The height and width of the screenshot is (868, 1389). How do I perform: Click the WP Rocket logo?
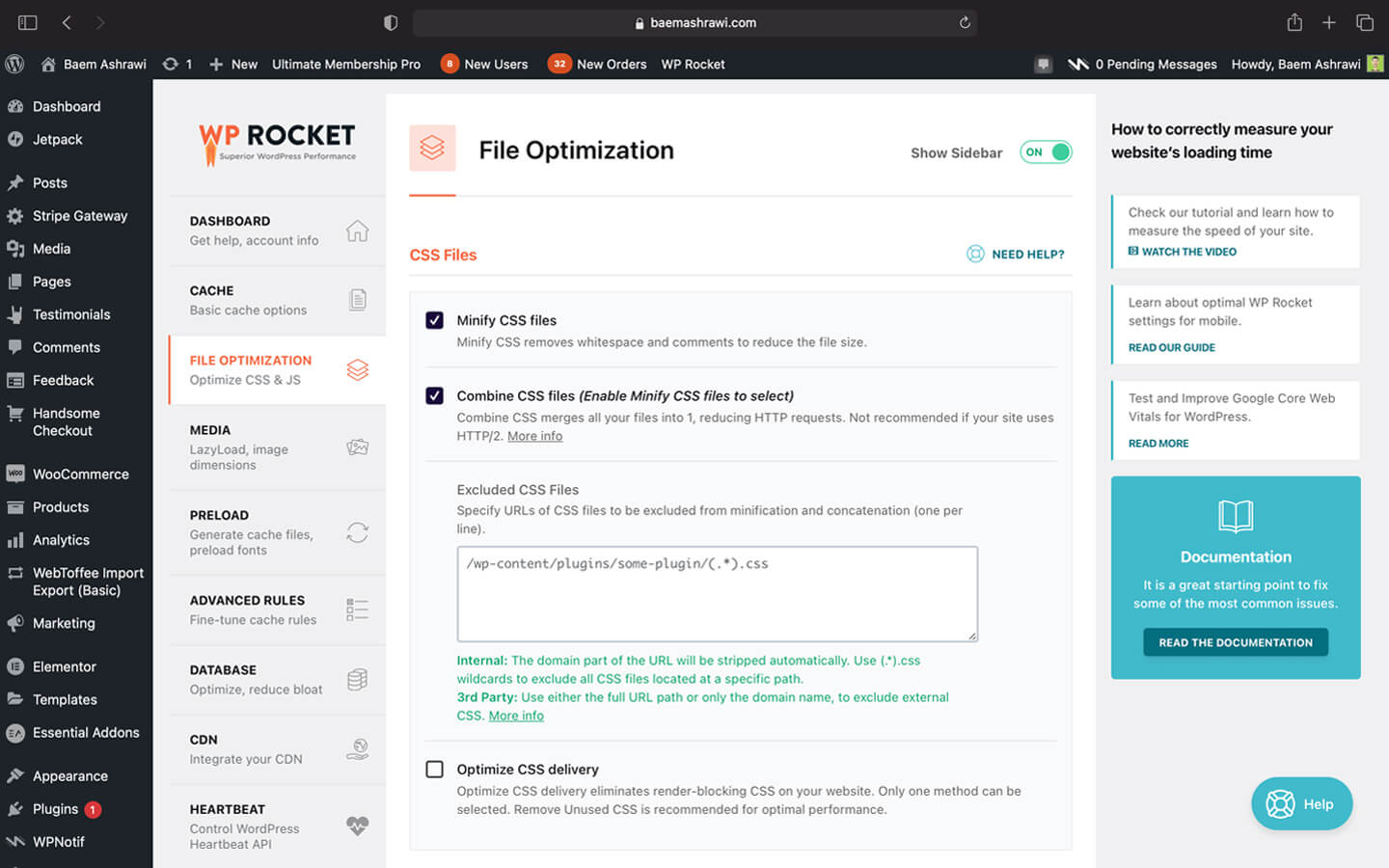pos(278,144)
